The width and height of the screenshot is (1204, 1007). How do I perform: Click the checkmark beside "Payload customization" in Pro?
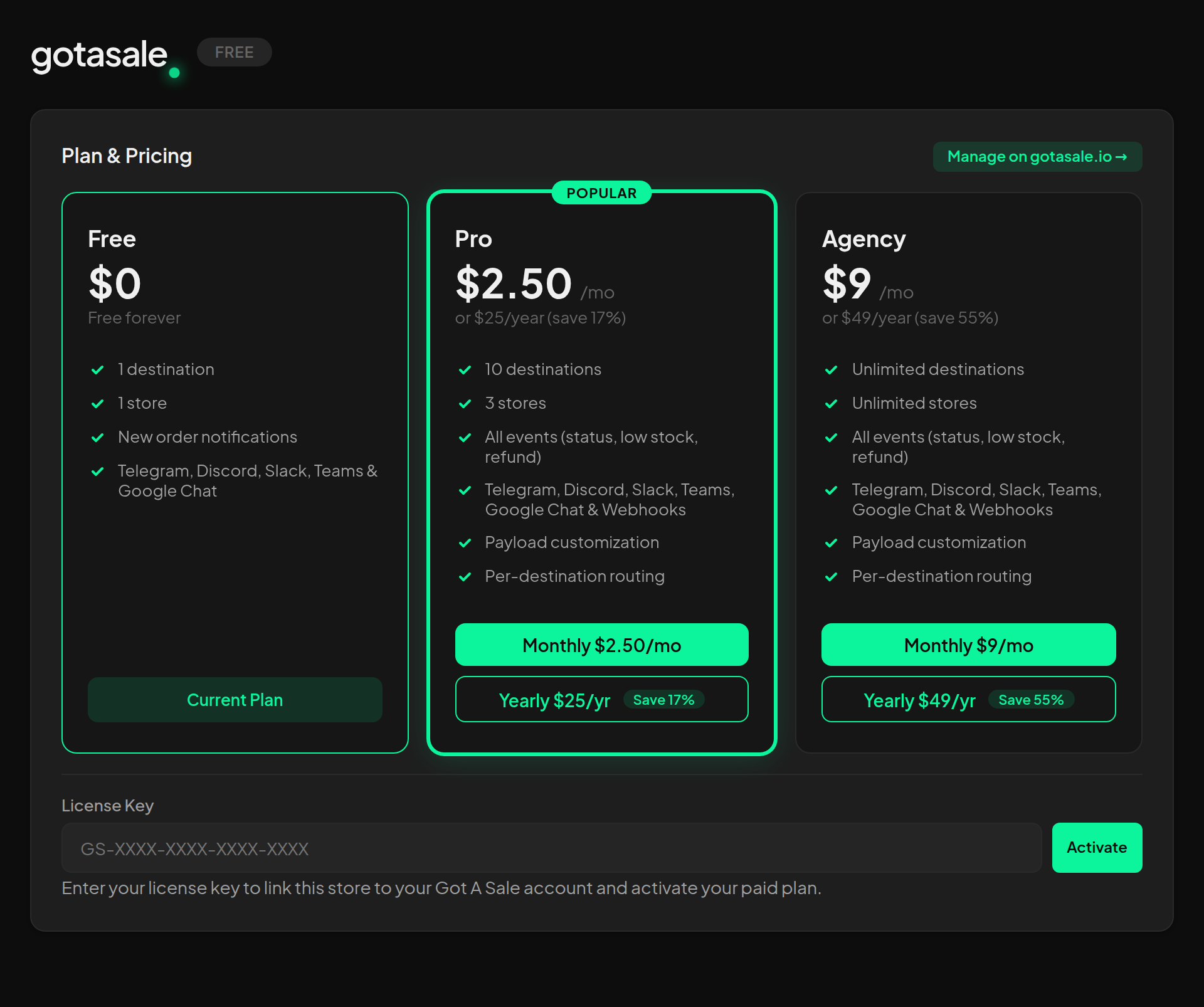click(x=465, y=542)
